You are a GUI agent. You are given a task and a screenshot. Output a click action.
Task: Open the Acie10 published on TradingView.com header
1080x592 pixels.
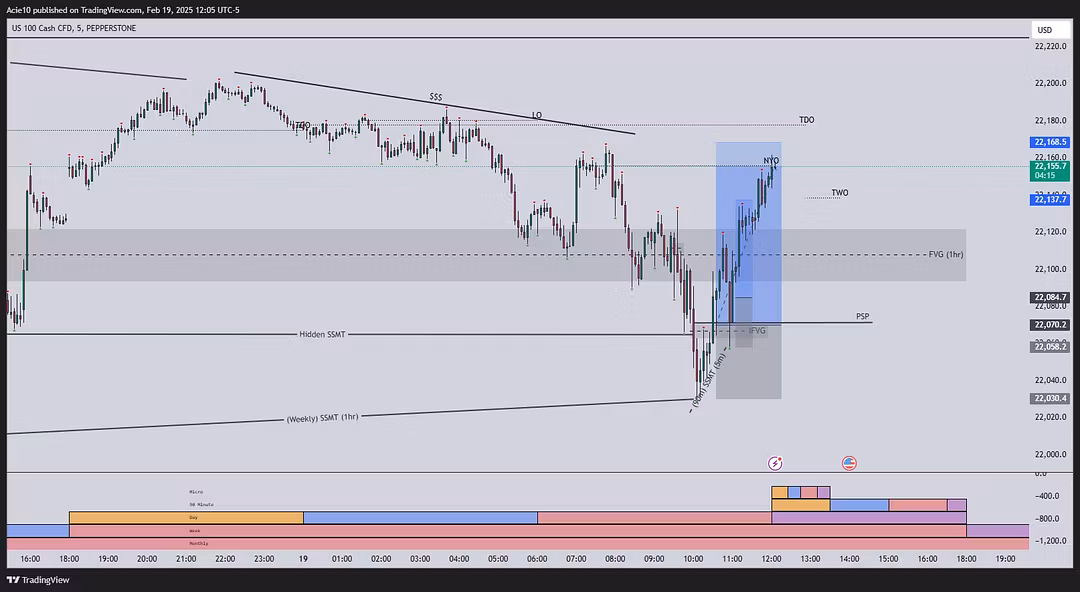(125, 10)
